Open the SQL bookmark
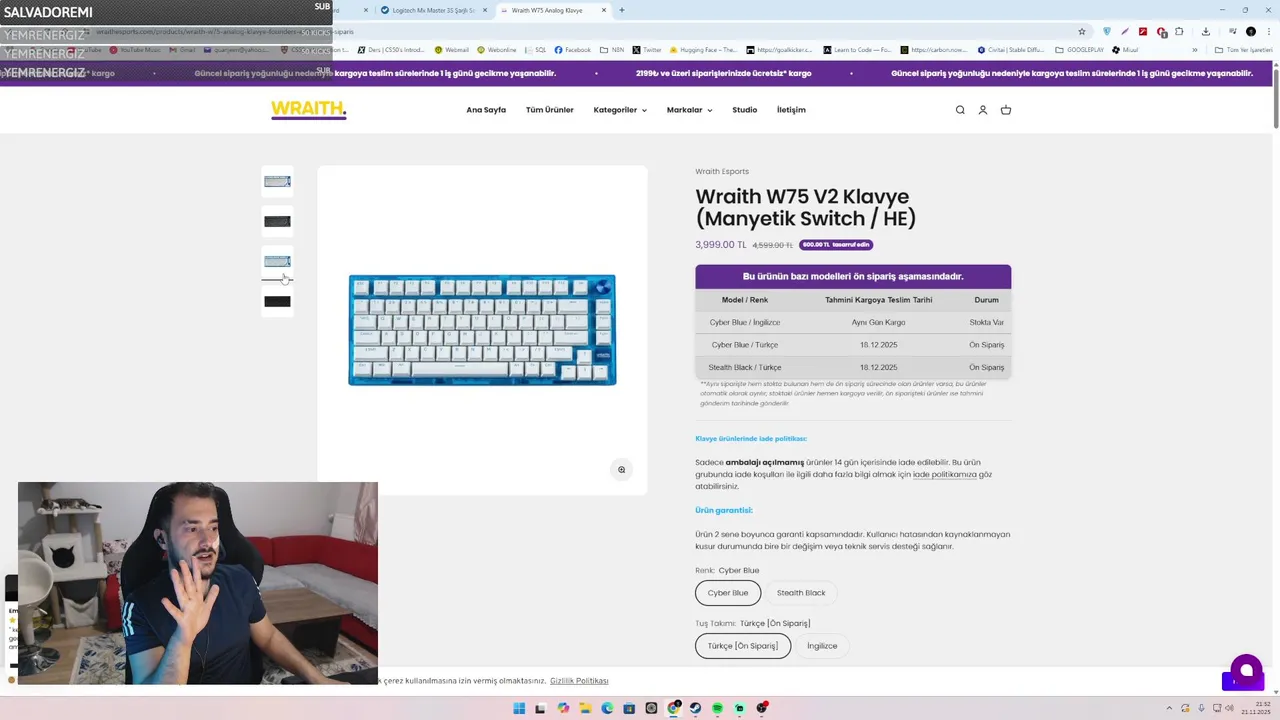The image size is (1280, 720). pyautogui.click(x=535, y=50)
